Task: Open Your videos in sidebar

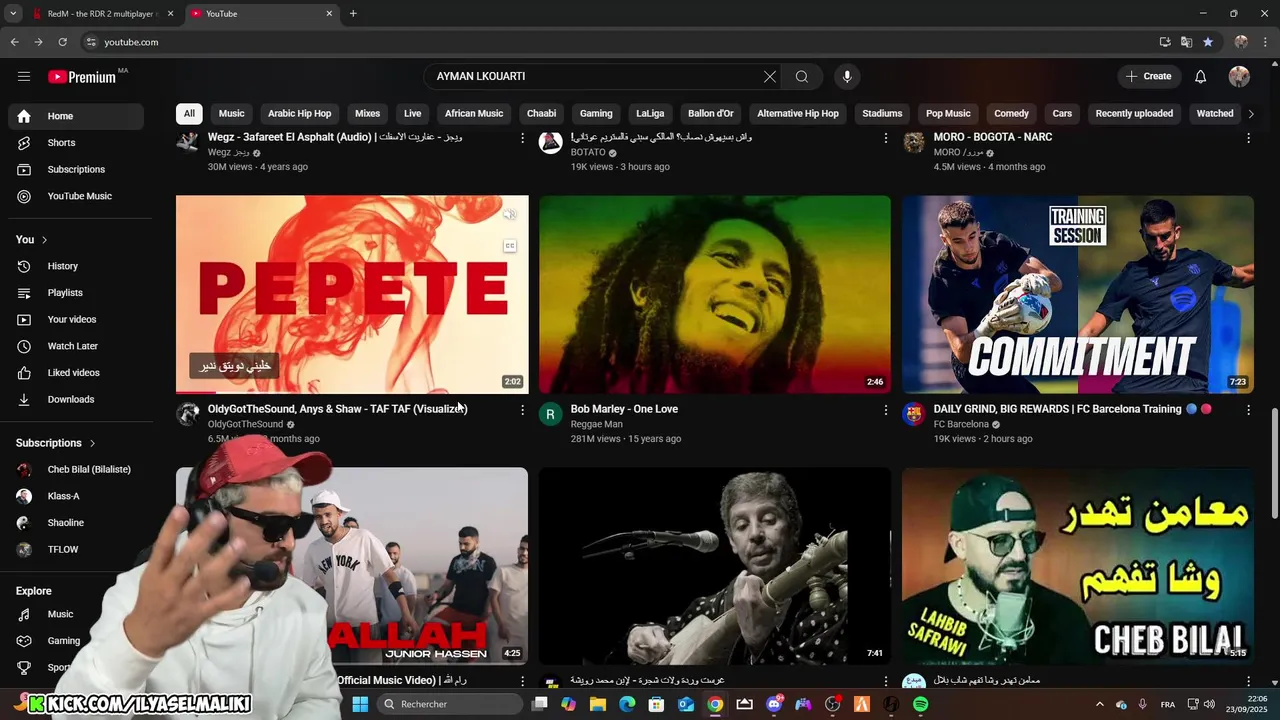Action: pyautogui.click(x=76, y=319)
